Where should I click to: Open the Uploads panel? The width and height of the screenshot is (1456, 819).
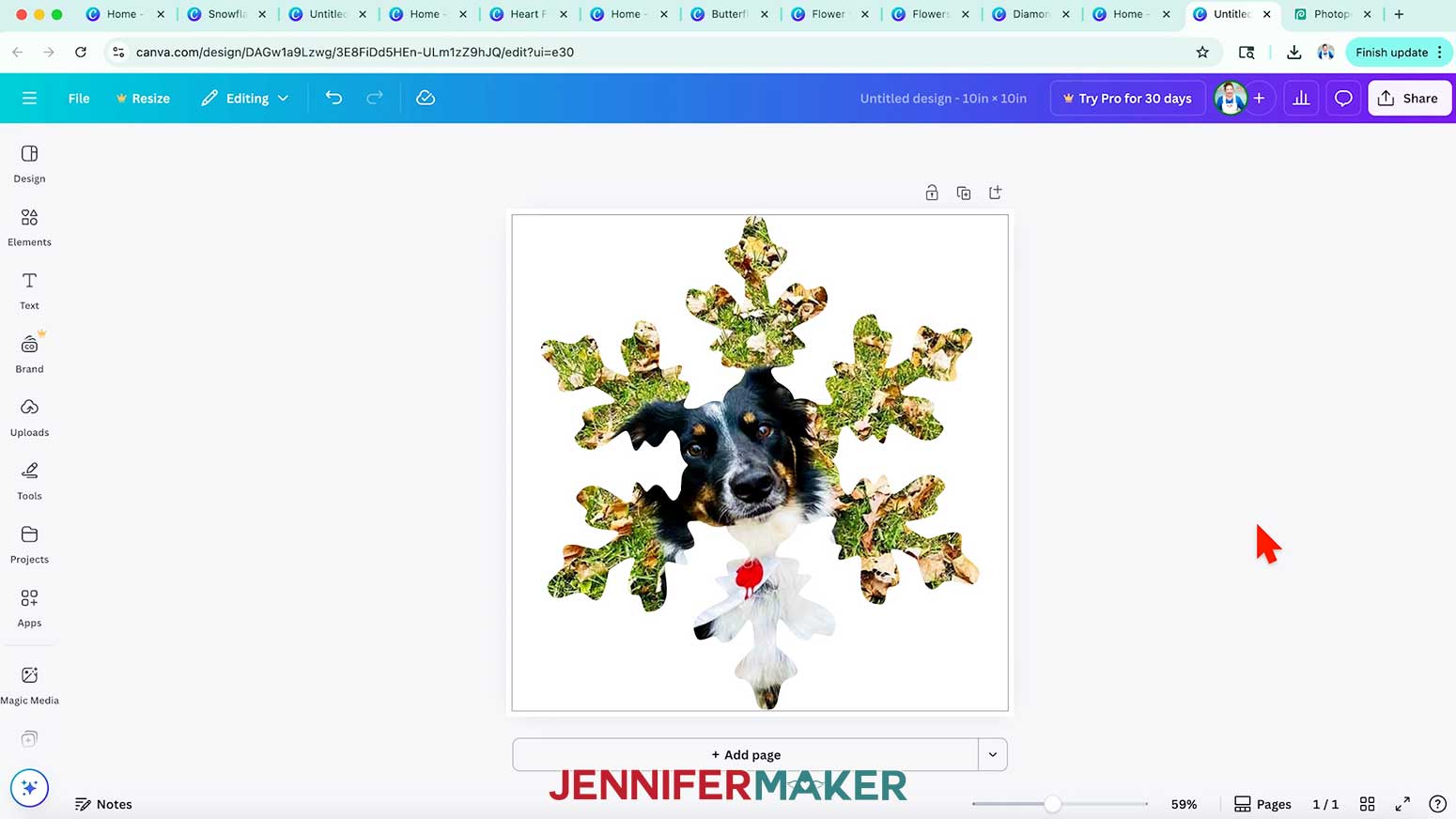(29, 418)
